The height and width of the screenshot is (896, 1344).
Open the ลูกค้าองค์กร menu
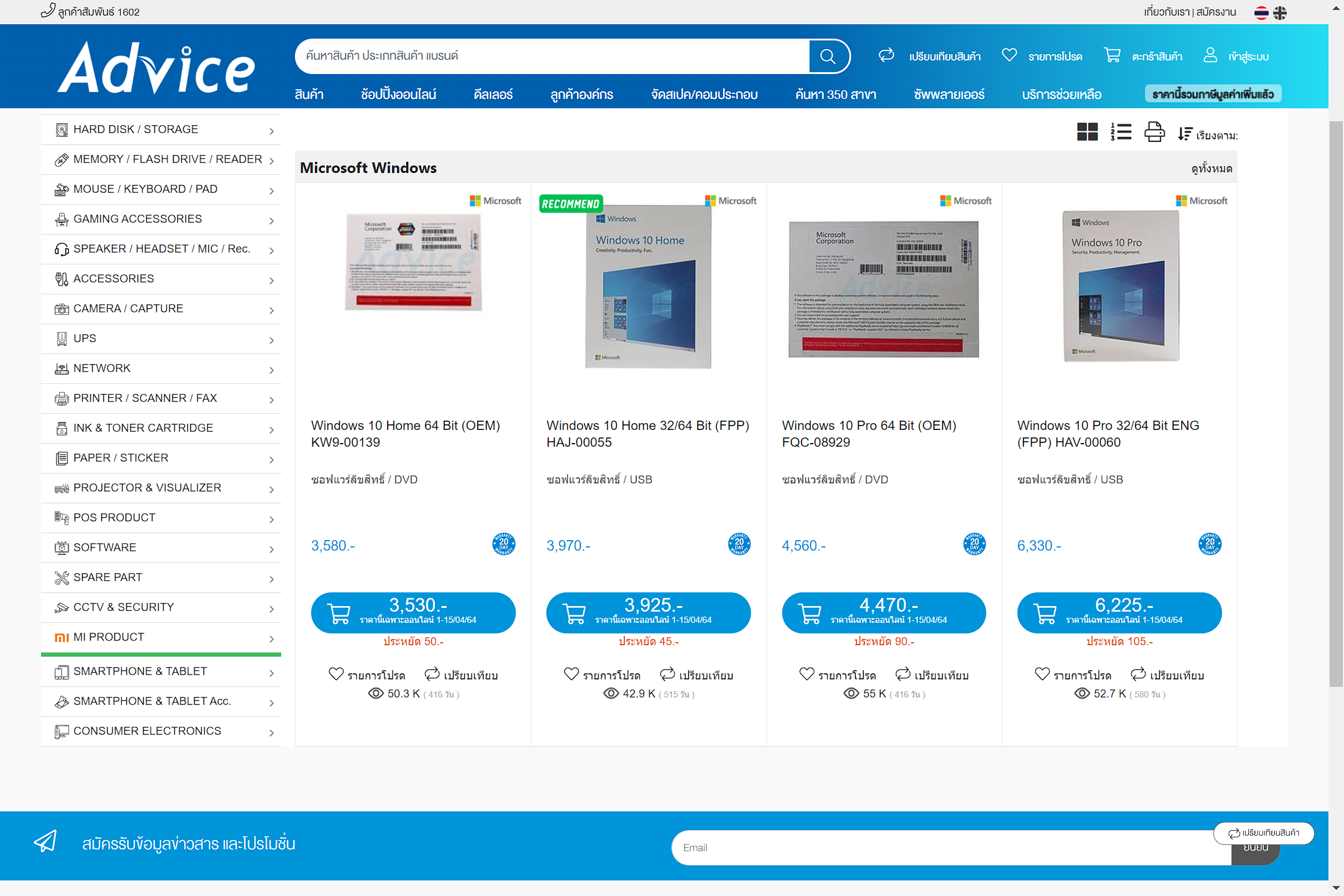pyautogui.click(x=582, y=95)
